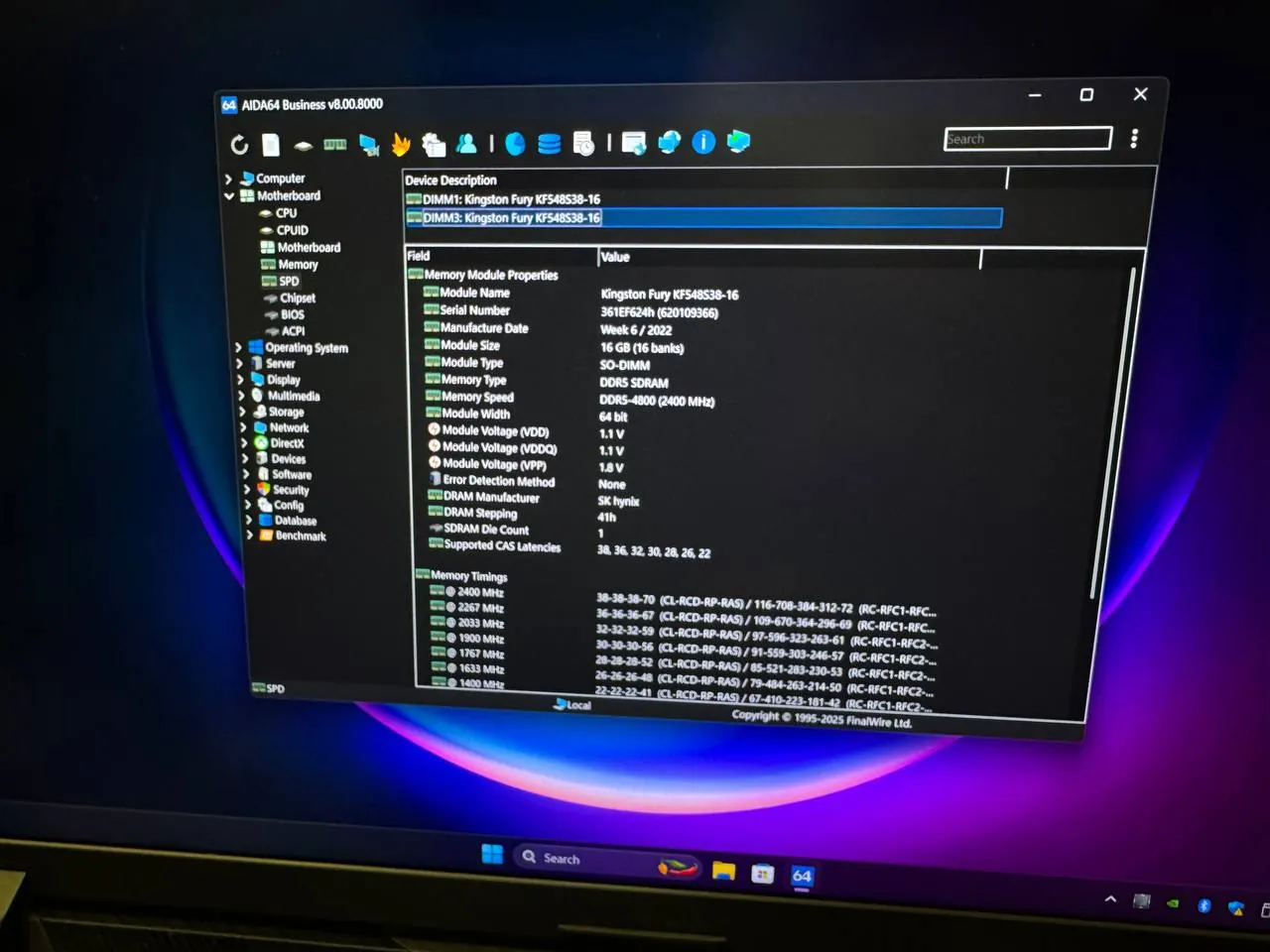Viewport: 1270px width, 952px height.
Task: Expand the Operating System node
Action: [238, 348]
